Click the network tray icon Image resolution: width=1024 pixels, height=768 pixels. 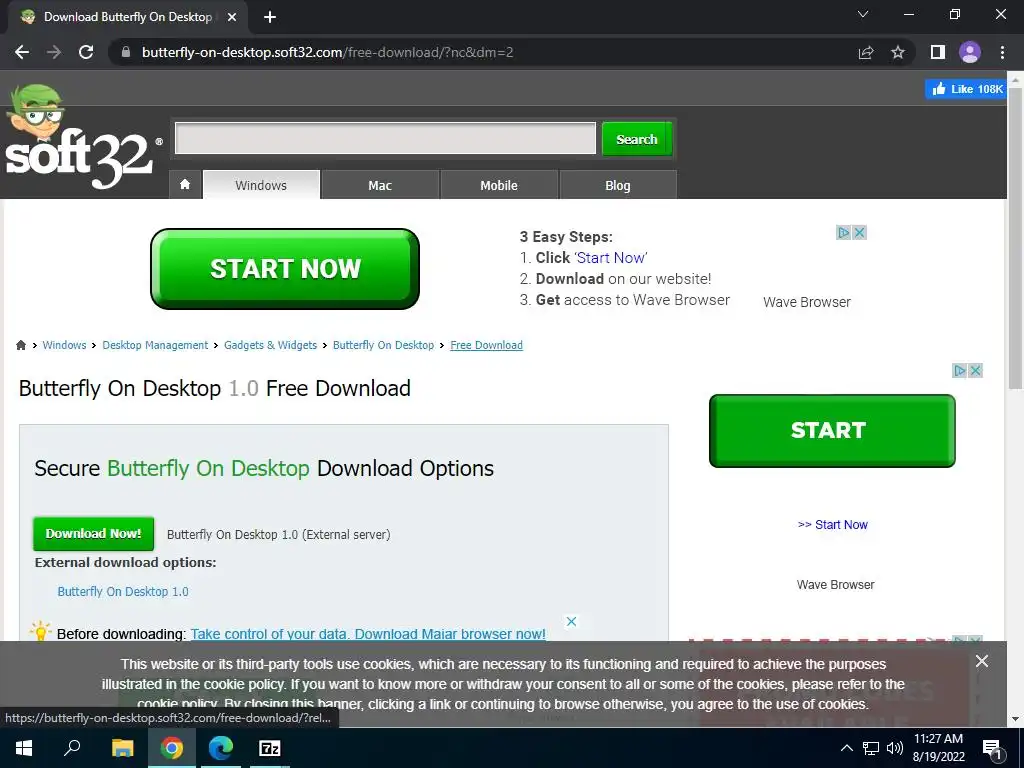[871, 748]
